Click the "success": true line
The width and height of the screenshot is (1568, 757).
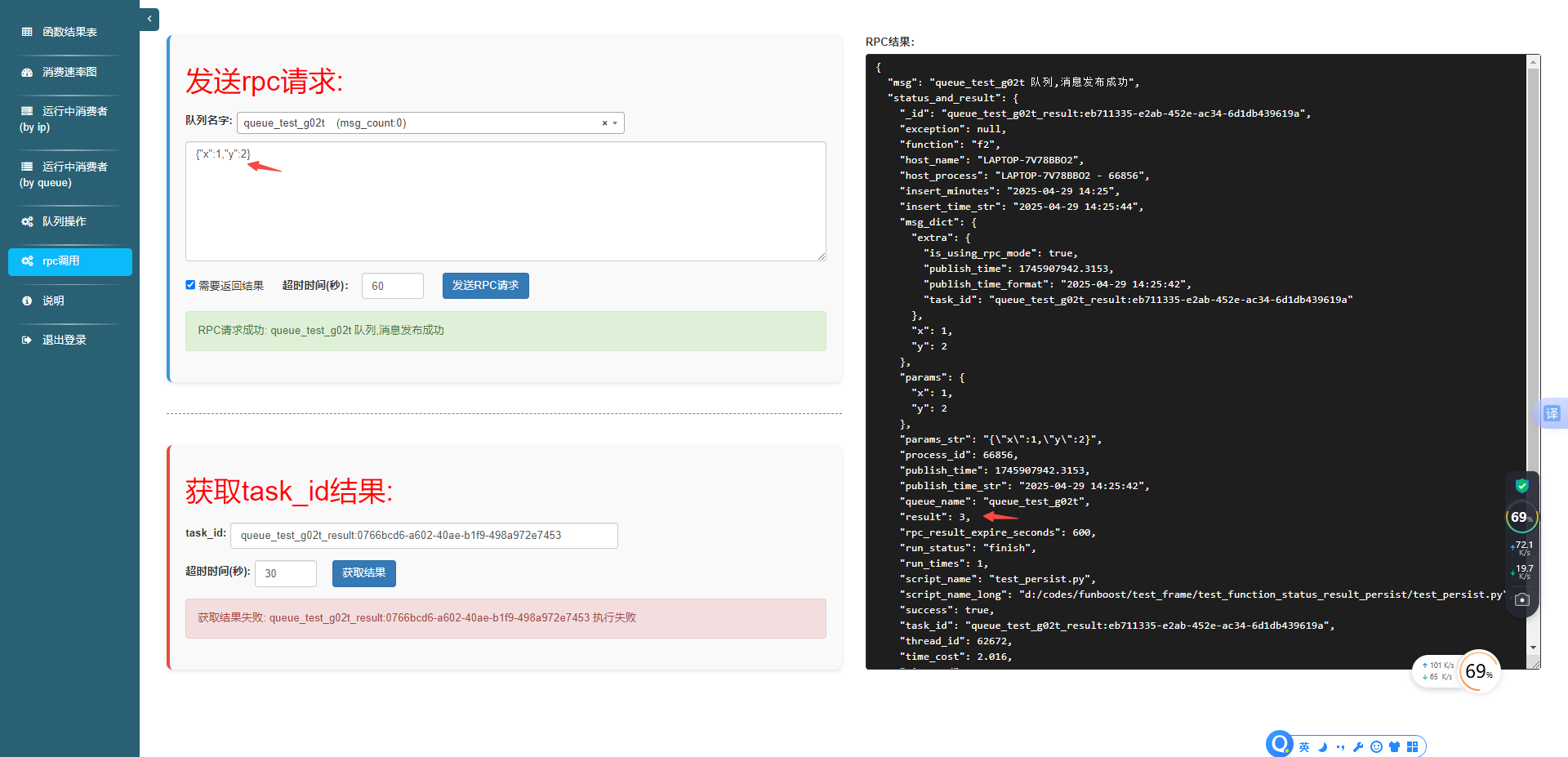(x=947, y=610)
